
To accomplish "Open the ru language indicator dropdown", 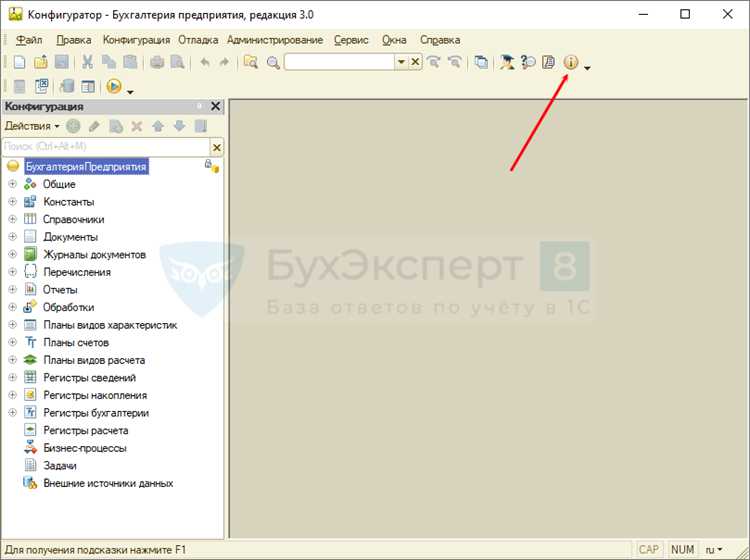I will 714,550.
